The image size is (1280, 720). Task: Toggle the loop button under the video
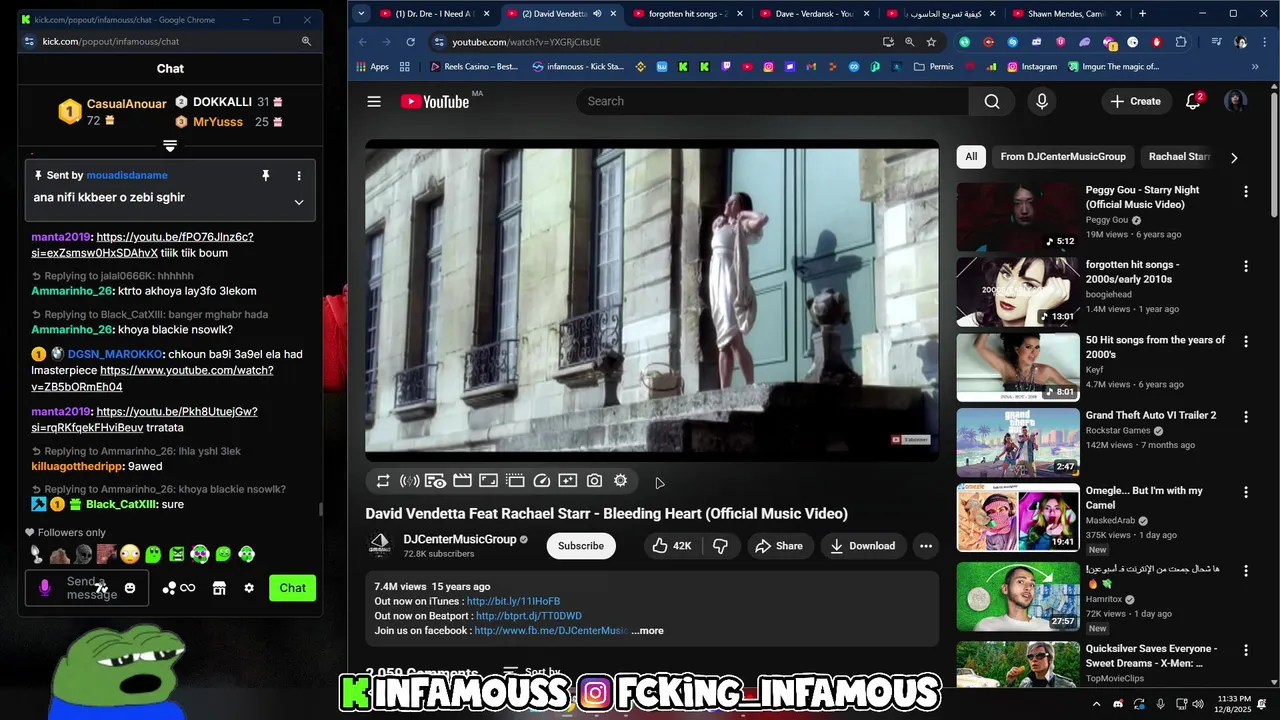coord(383,481)
